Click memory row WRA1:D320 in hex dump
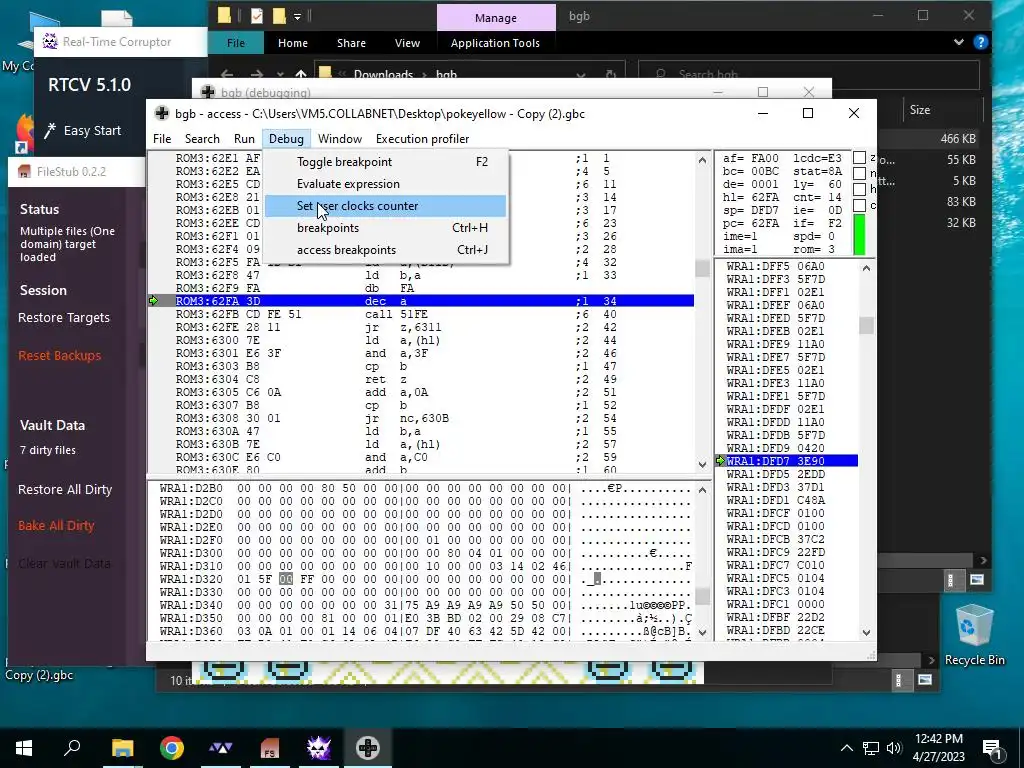Screen dimensions: 1024x768 424,579
